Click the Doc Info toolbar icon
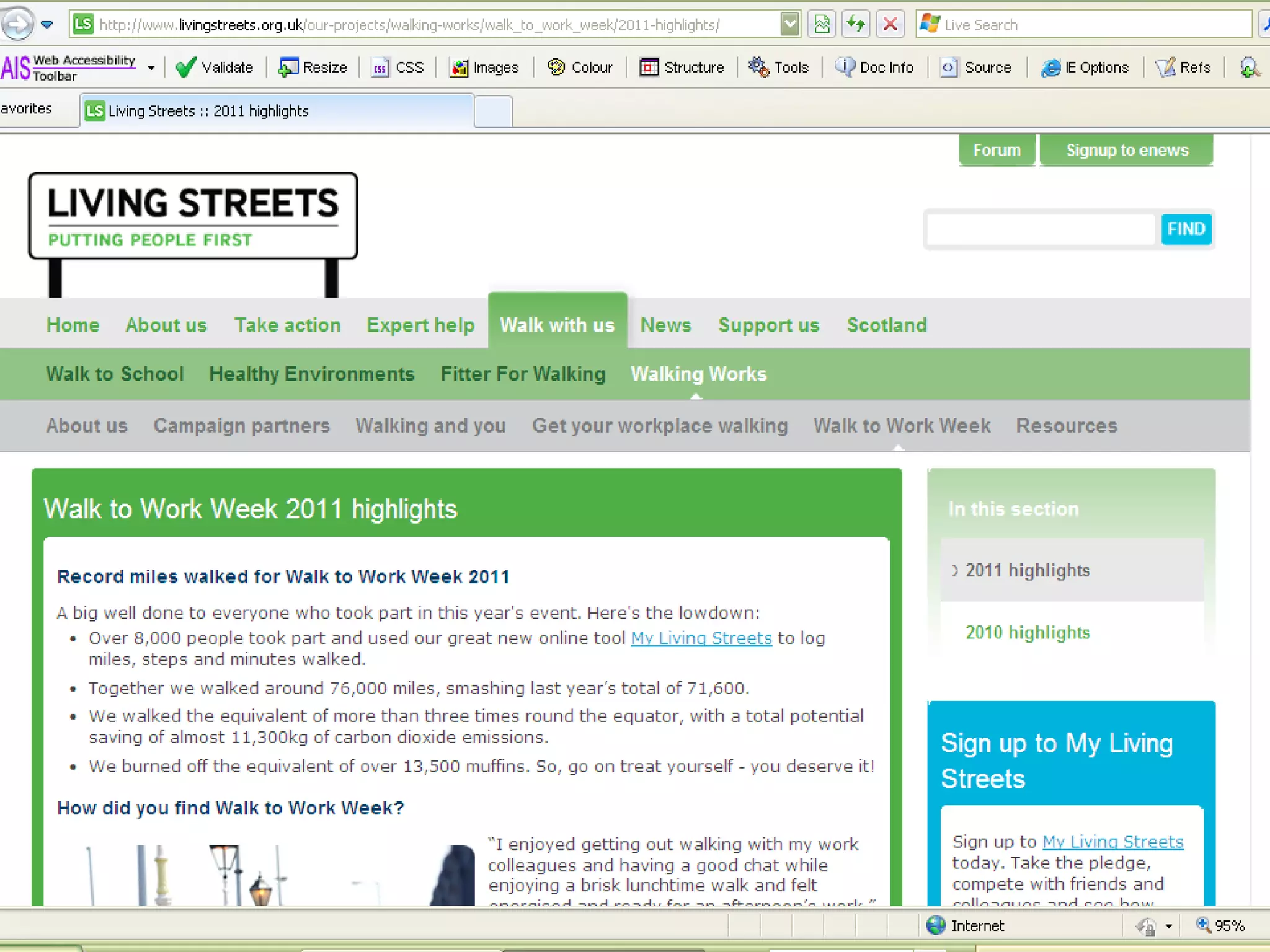This screenshot has width=1270, height=952. tap(844, 67)
